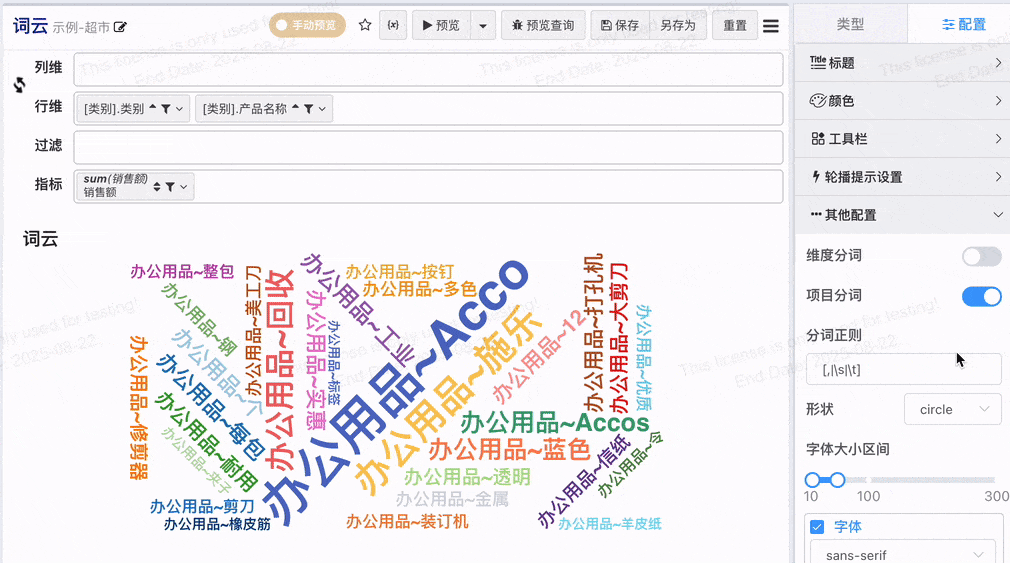This screenshot has height=563, width=1010.
Task: Click the word 办公用品~多色 in the cloud
Action: point(419,289)
